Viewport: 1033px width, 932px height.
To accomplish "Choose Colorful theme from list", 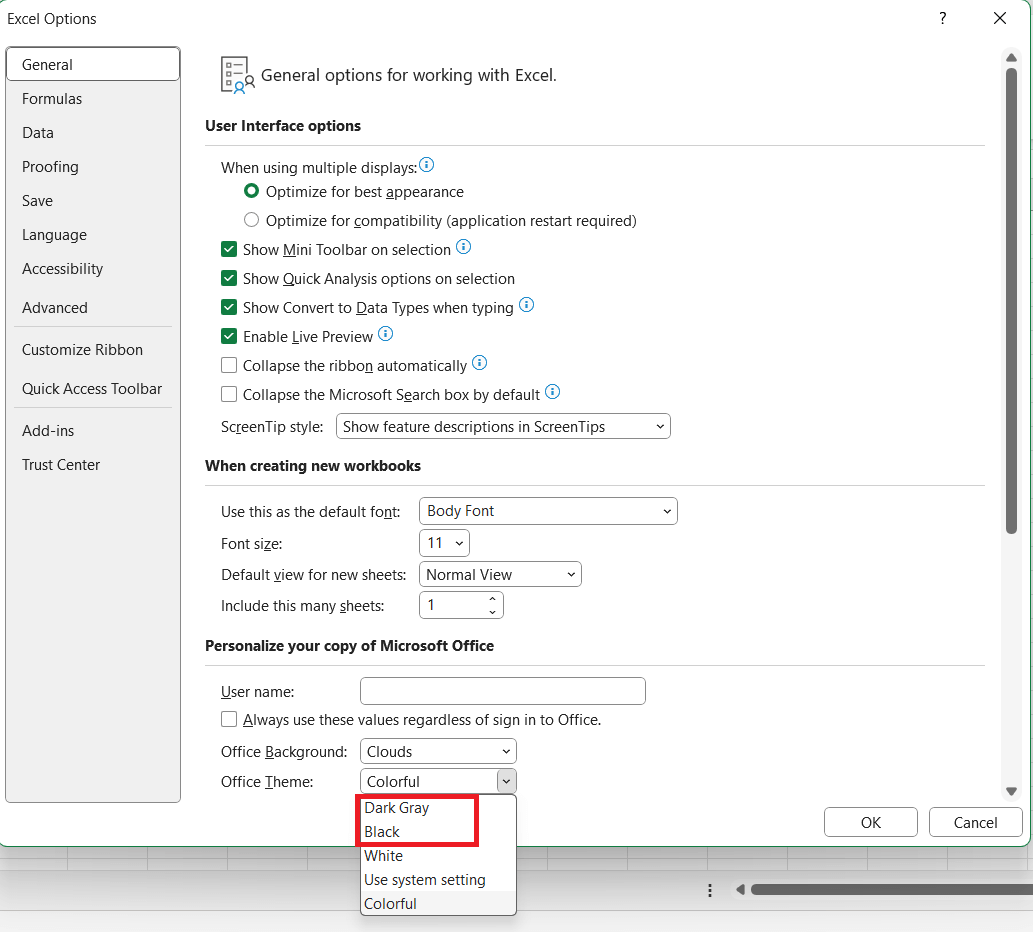I will [438, 904].
